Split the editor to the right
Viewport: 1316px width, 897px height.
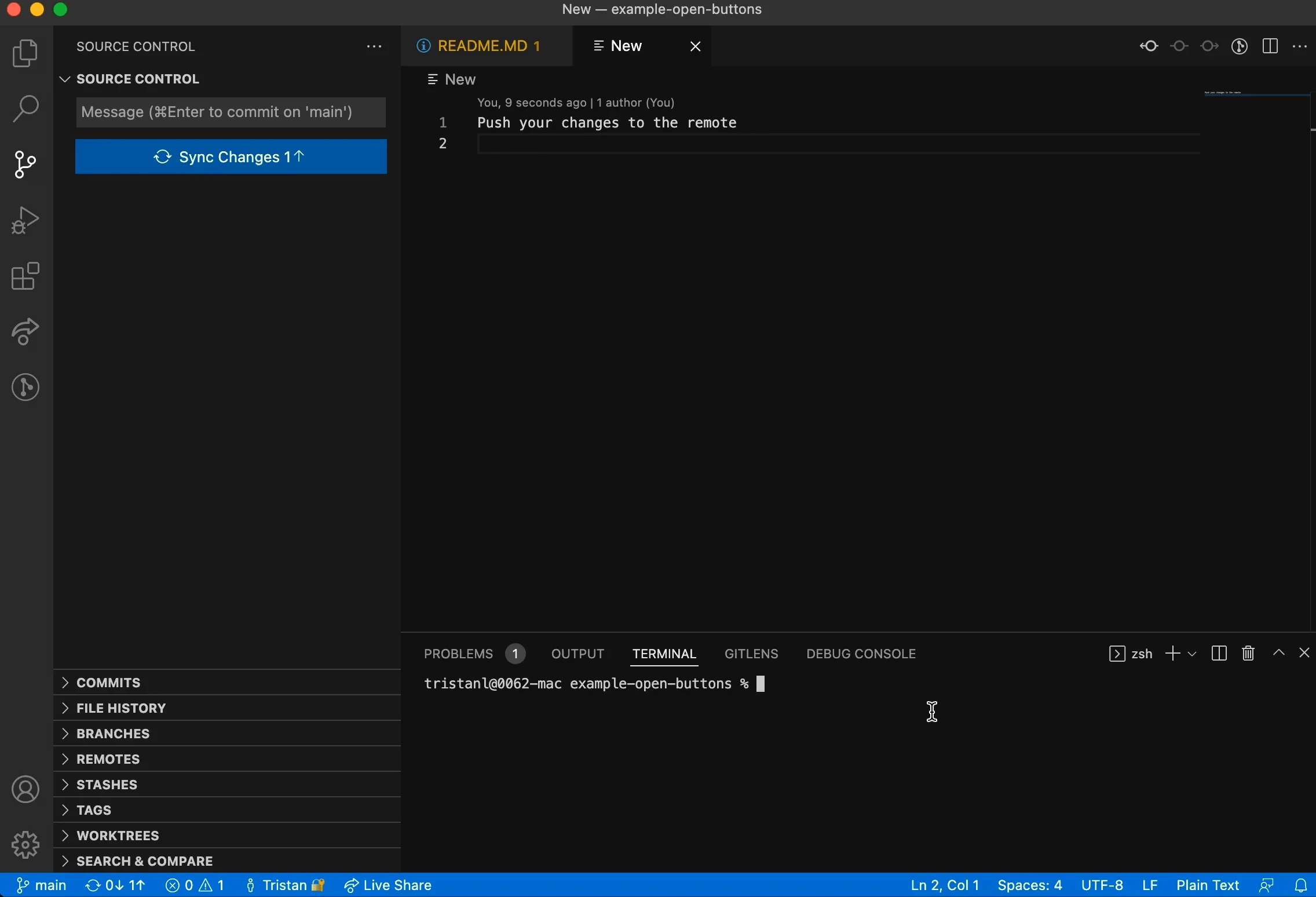coord(1270,46)
